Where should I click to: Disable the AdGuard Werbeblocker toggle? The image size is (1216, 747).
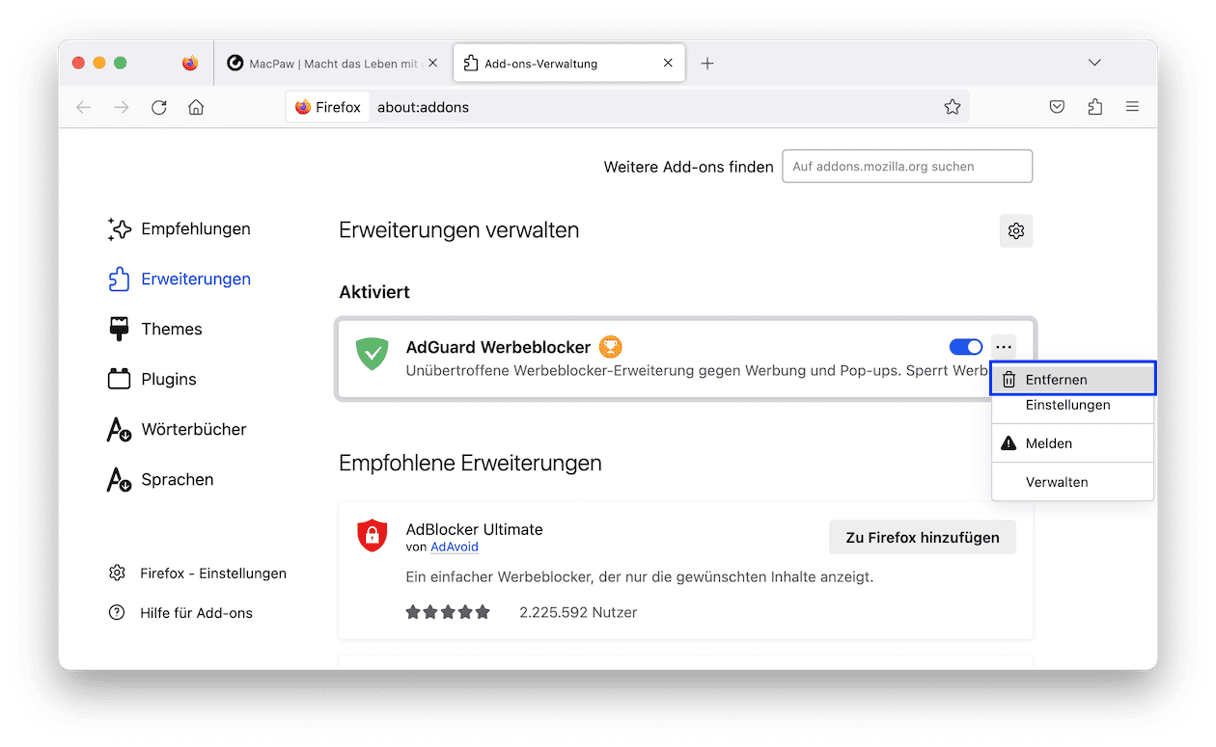pos(965,347)
